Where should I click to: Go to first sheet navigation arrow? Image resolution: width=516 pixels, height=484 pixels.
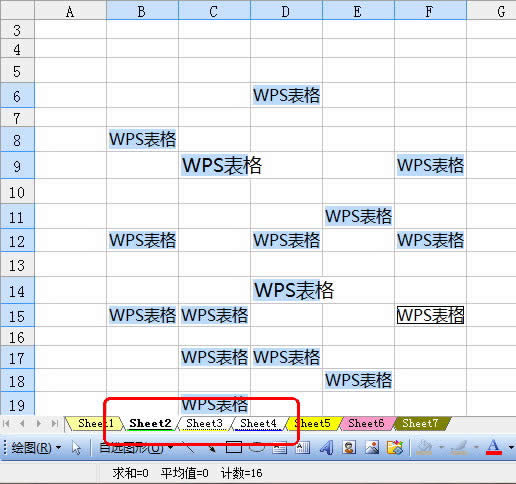point(6,423)
